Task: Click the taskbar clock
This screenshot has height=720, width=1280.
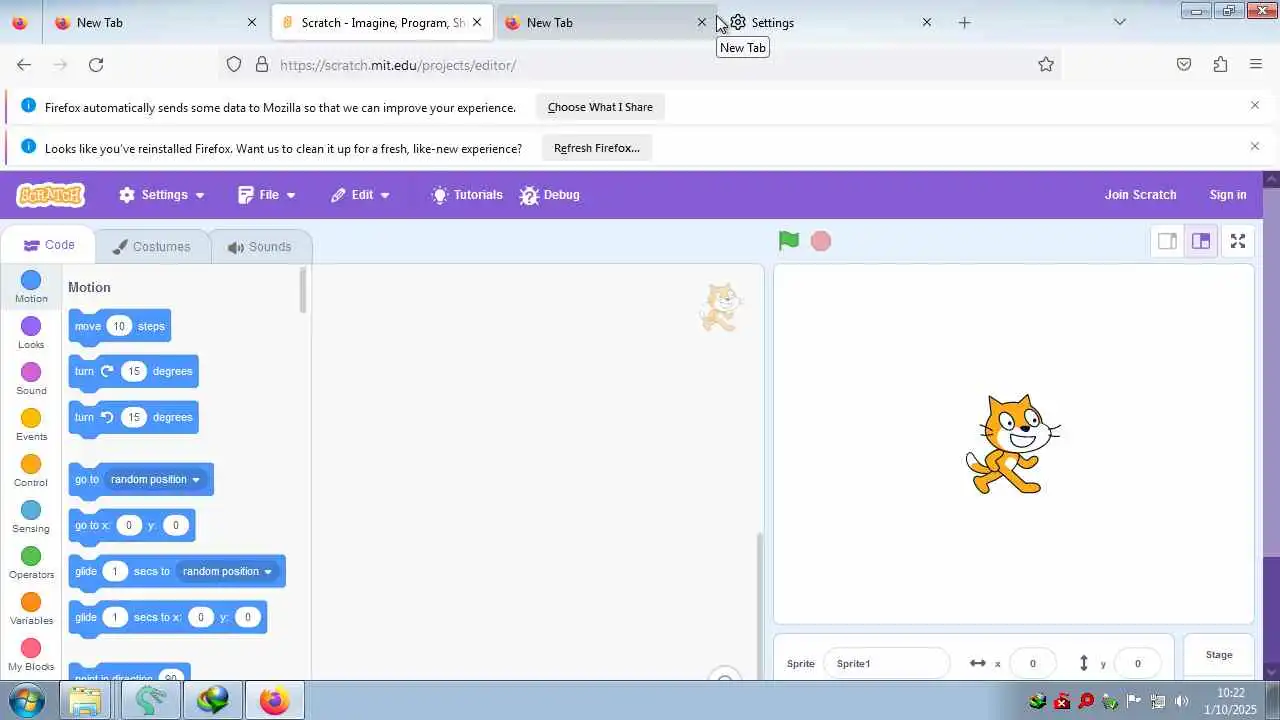Action: (1231, 701)
